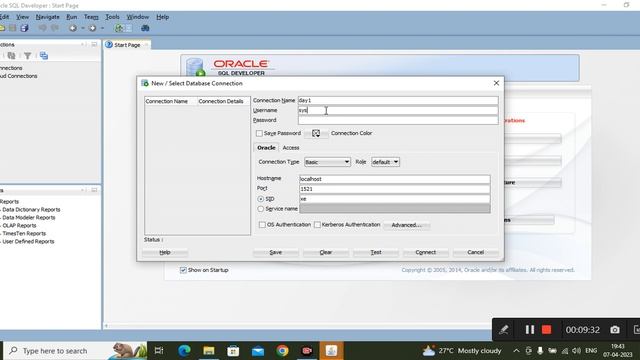Click the Filter funnel icon in the Connections panel
640x360 pixels.
(27, 56)
